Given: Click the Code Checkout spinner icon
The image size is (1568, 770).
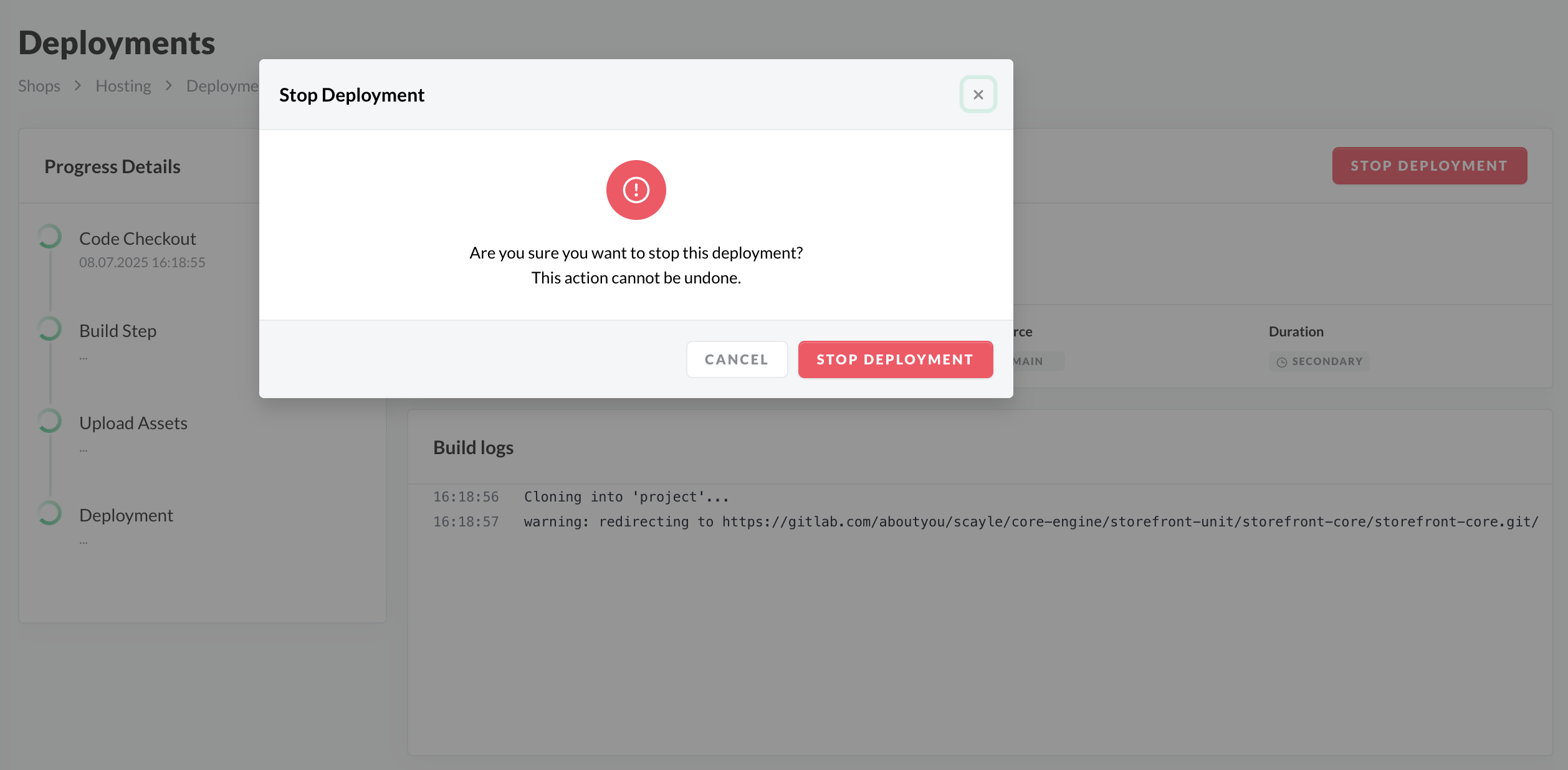Looking at the screenshot, I should tap(50, 237).
